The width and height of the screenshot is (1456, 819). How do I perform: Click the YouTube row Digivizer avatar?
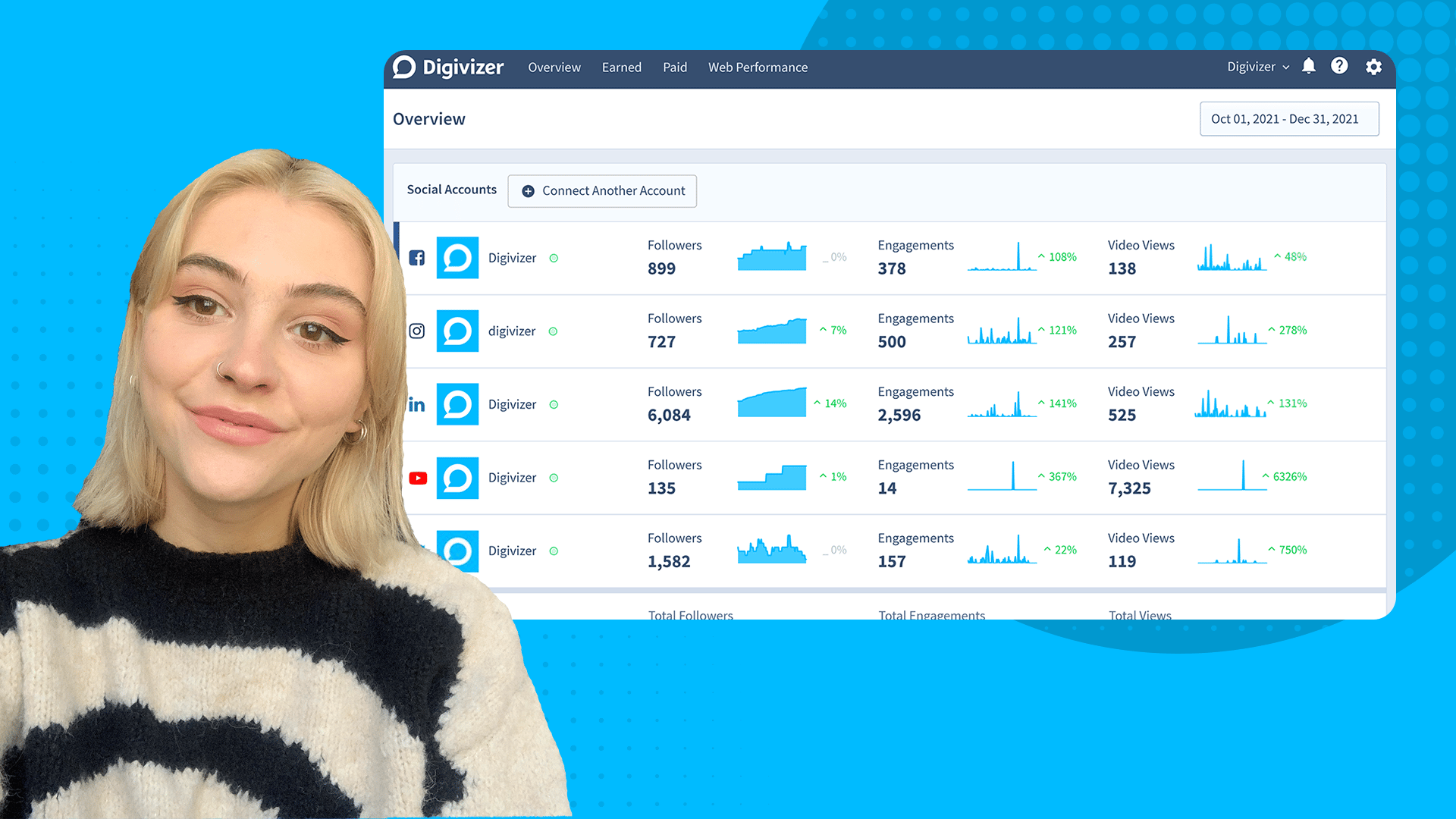point(457,478)
